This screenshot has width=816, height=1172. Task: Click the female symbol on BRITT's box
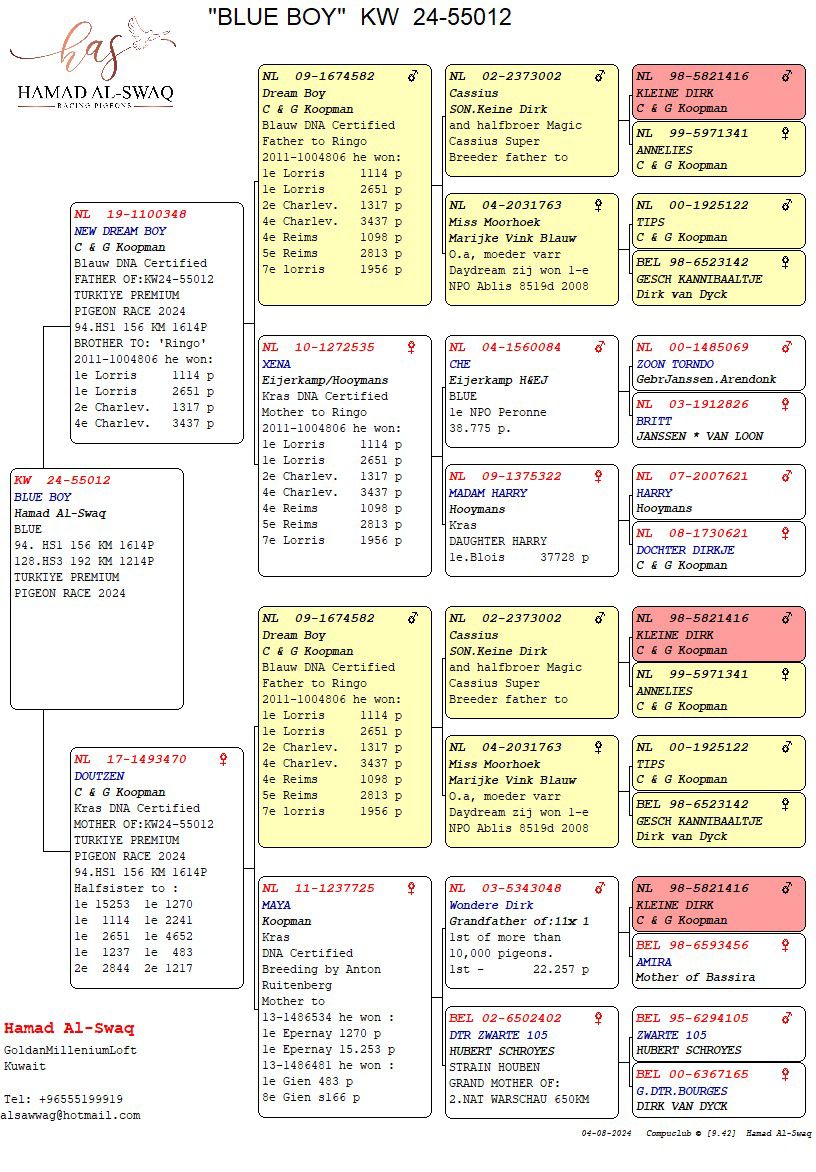pos(786,404)
